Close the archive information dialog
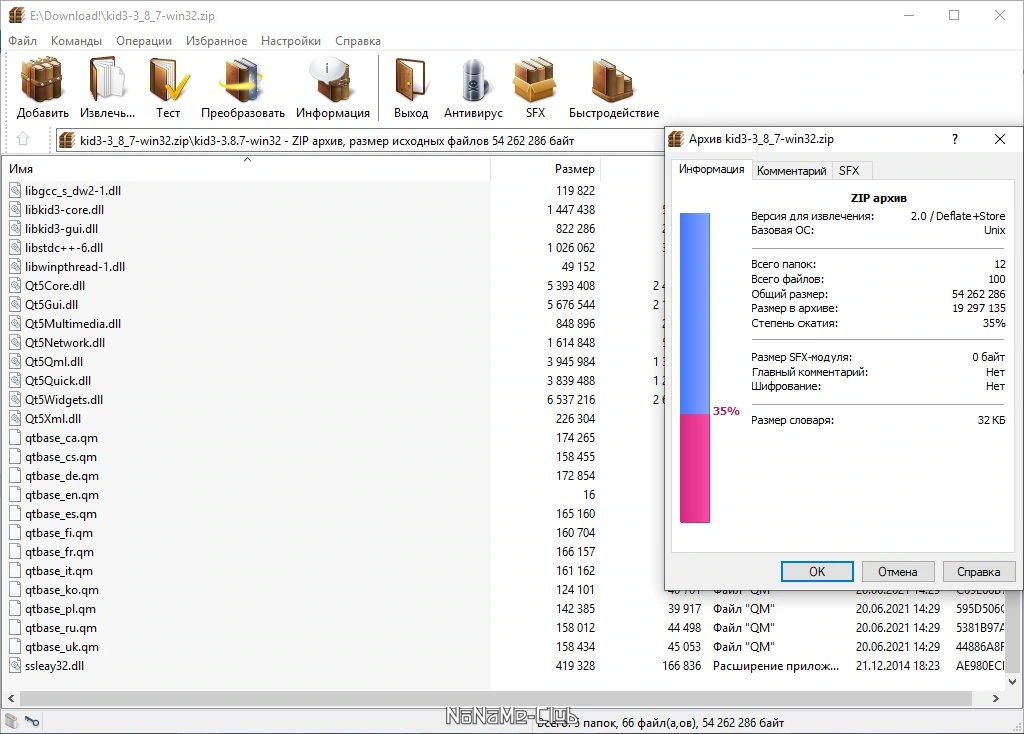 click(1000, 139)
